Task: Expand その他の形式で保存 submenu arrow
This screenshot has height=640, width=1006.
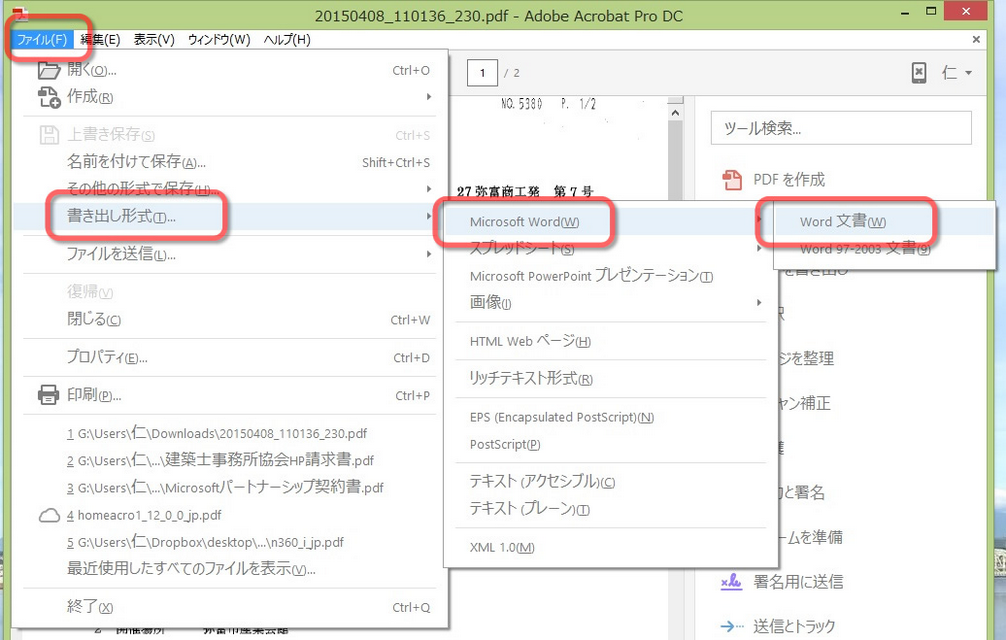Action: tap(429, 189)
